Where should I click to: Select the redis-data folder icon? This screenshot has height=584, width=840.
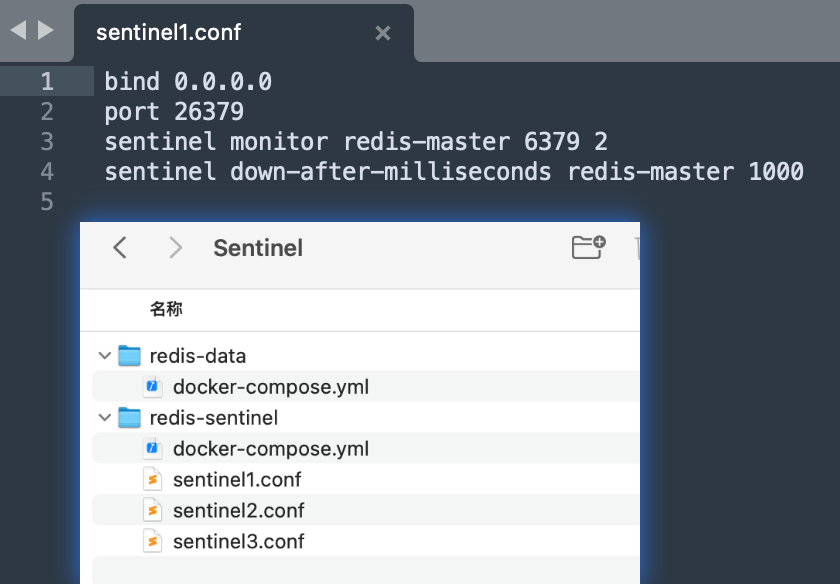[129, 355]
